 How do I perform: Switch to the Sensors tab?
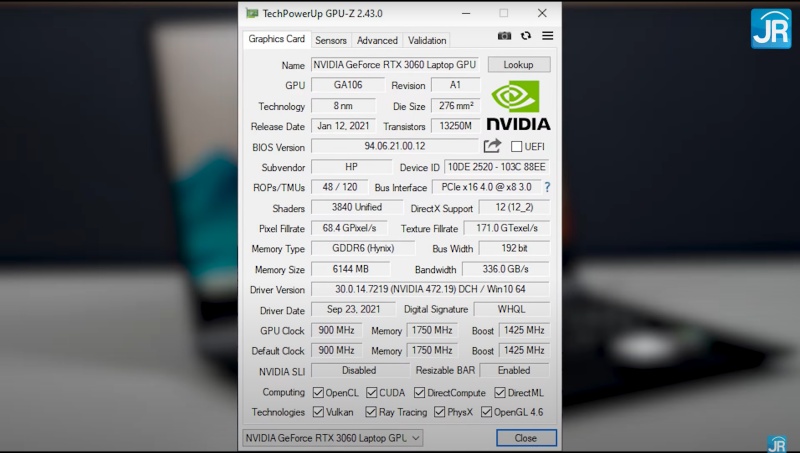331,40
